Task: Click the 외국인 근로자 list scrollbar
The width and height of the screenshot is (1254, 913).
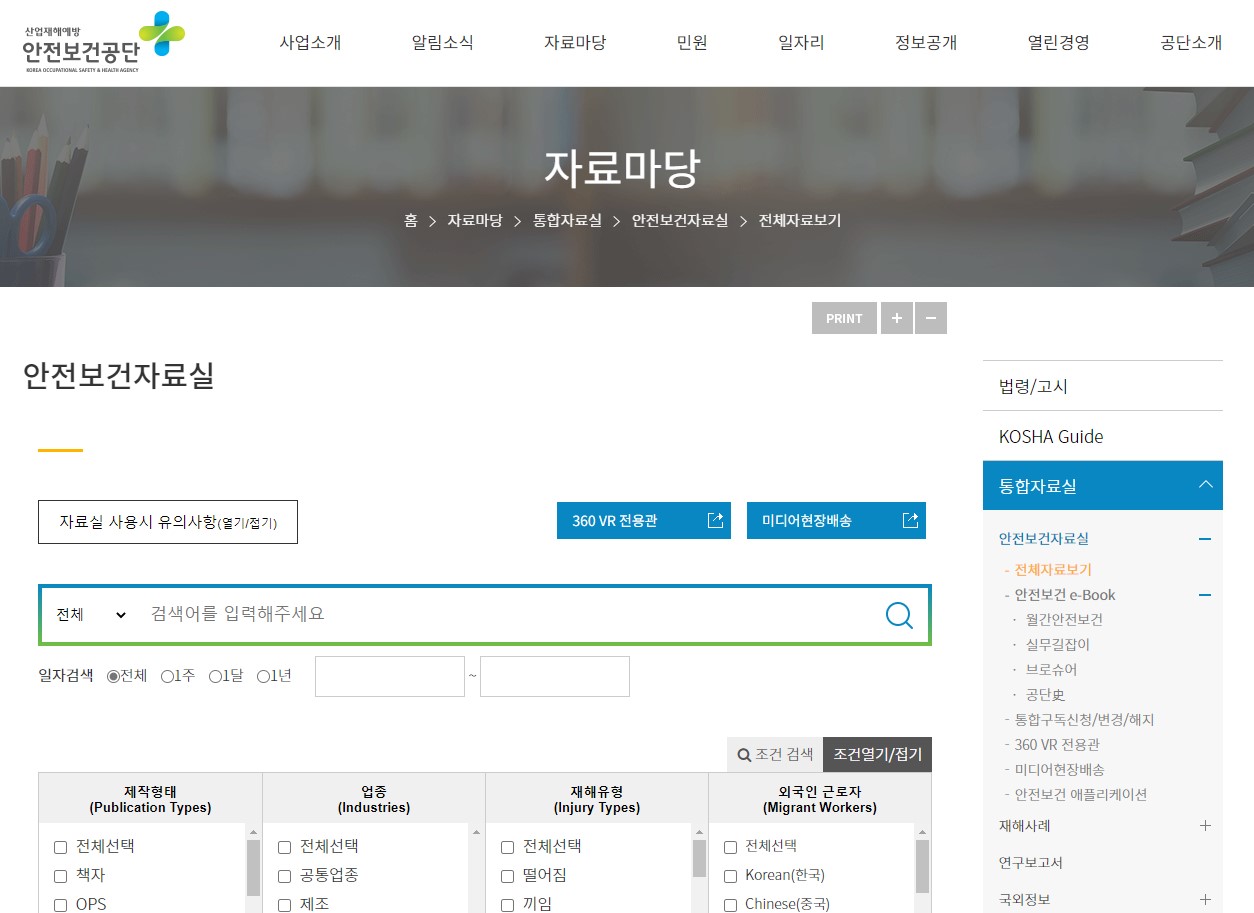Action: (922, 868)
